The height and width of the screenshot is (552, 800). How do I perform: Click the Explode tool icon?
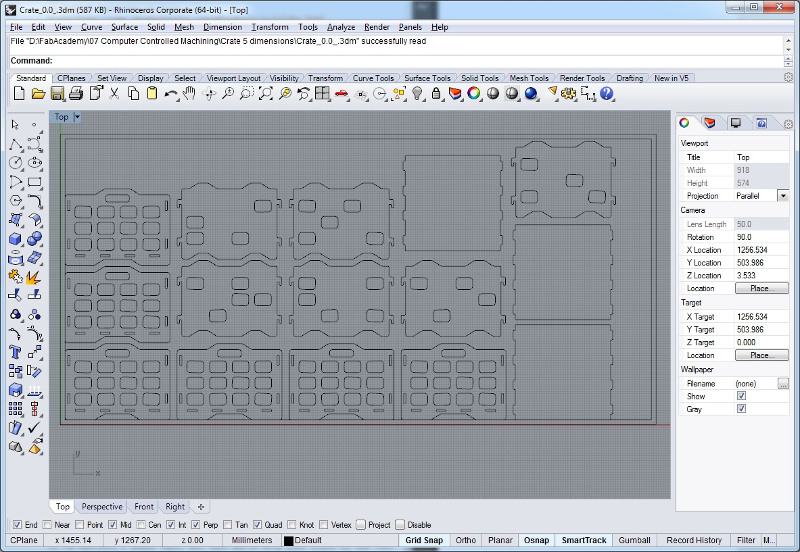pos(34,277)
